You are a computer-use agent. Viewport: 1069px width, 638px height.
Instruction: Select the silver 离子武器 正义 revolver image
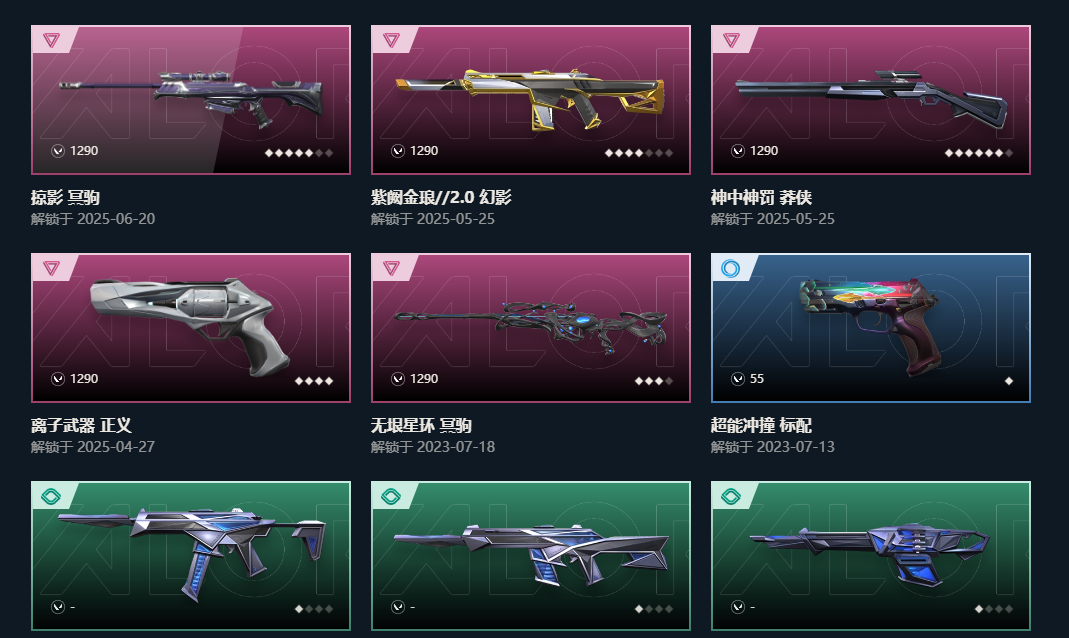point(191,326)
